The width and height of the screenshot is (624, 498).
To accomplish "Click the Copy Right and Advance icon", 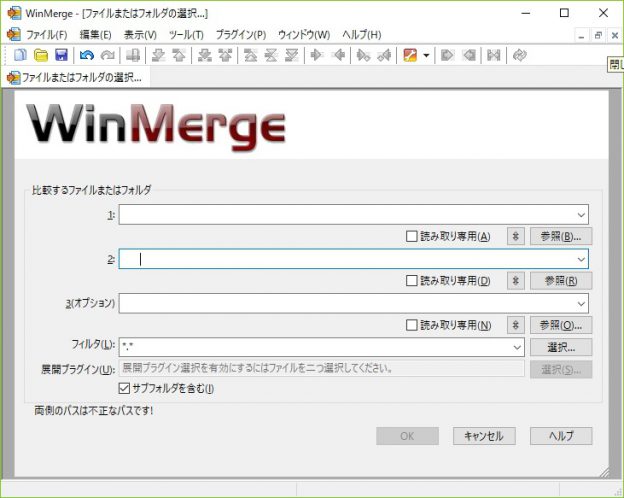I will (363, 55).
